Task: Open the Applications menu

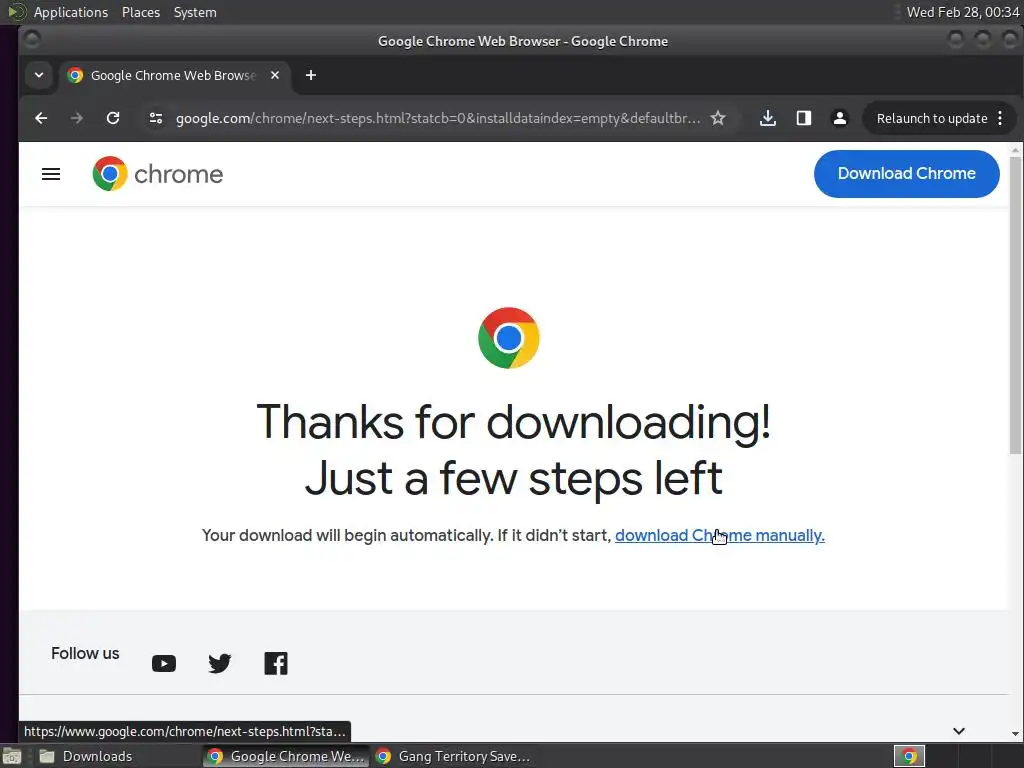Action: tap(71, 12)
